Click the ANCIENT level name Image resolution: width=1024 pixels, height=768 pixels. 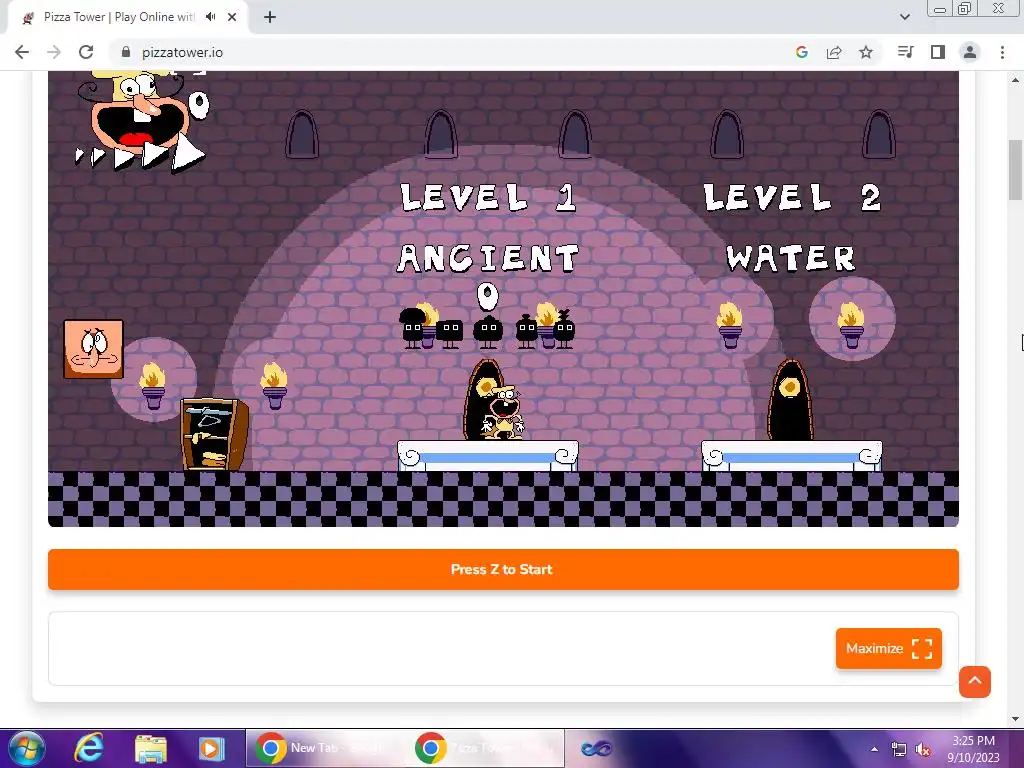pyautogui.click(x=488, y=259)
